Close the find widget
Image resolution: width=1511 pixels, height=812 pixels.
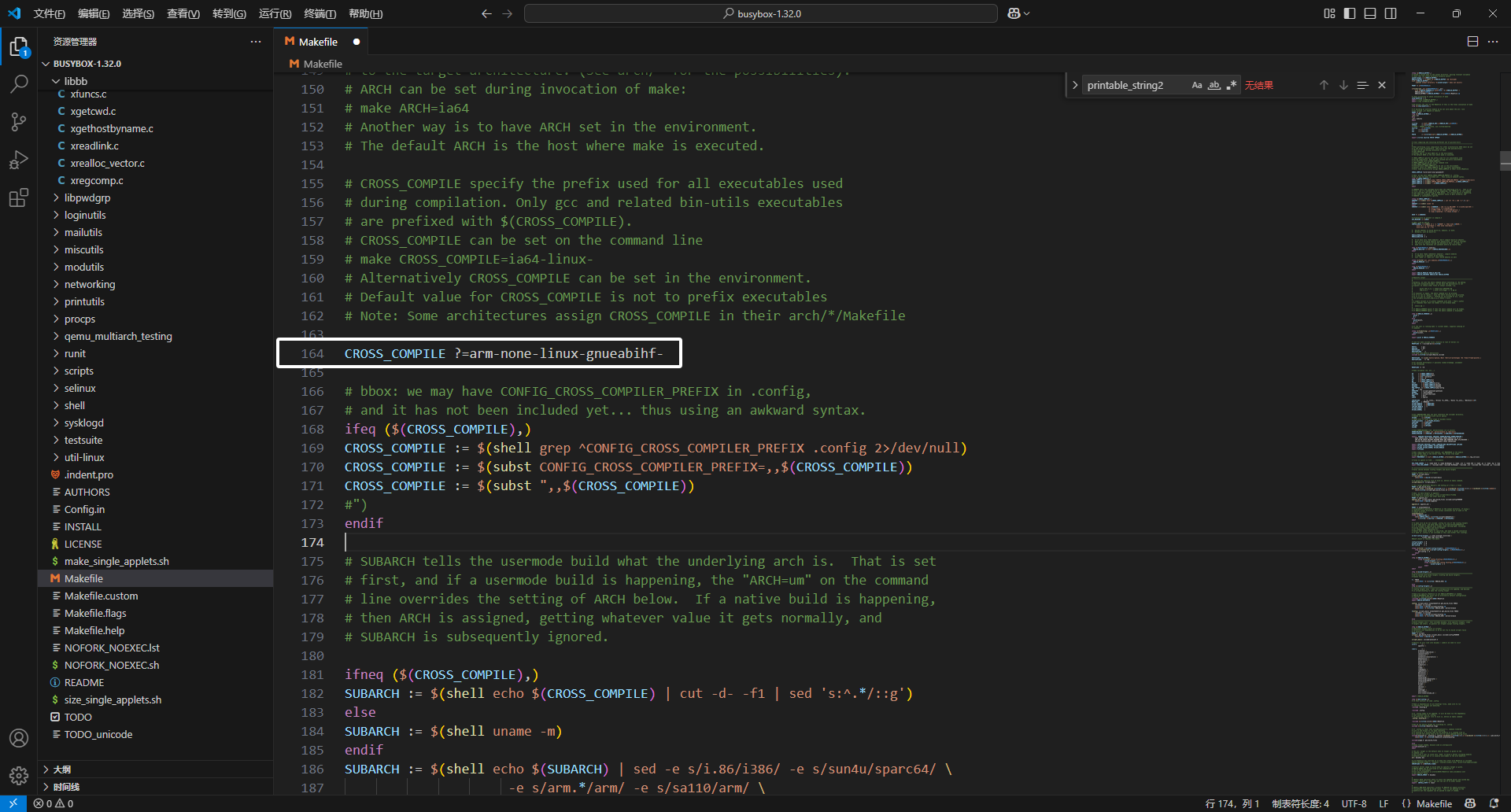tap(1382, 85)
